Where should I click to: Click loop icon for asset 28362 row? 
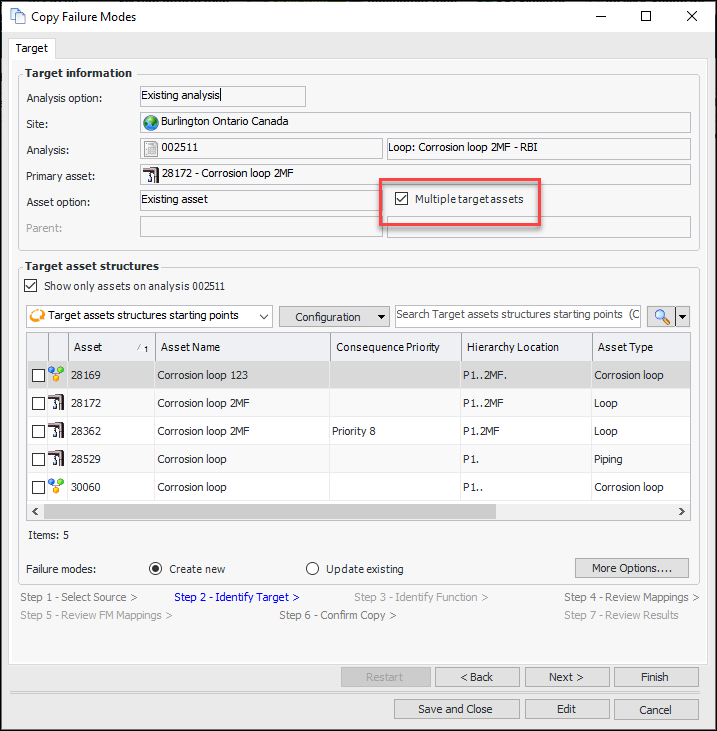coord(56,431)
